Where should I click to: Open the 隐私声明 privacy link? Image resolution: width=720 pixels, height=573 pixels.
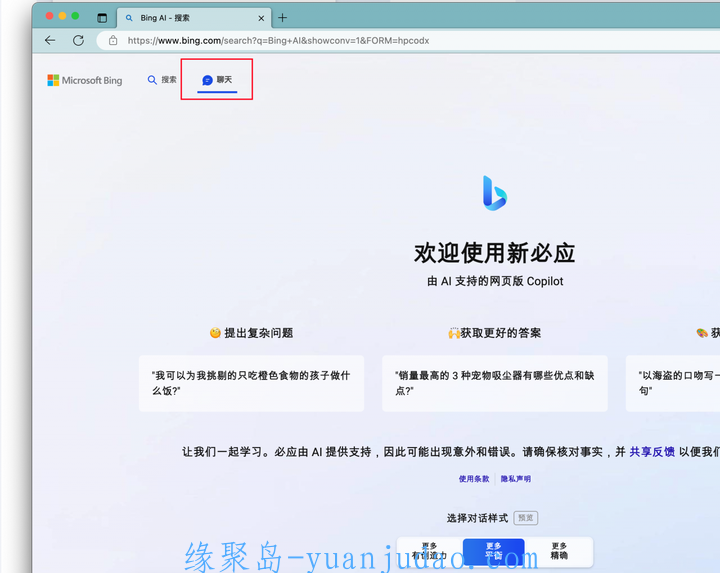click(516, 479)
